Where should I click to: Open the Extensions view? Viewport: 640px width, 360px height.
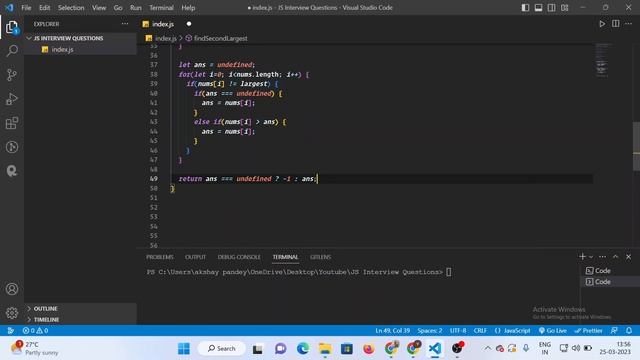[12, 123]
